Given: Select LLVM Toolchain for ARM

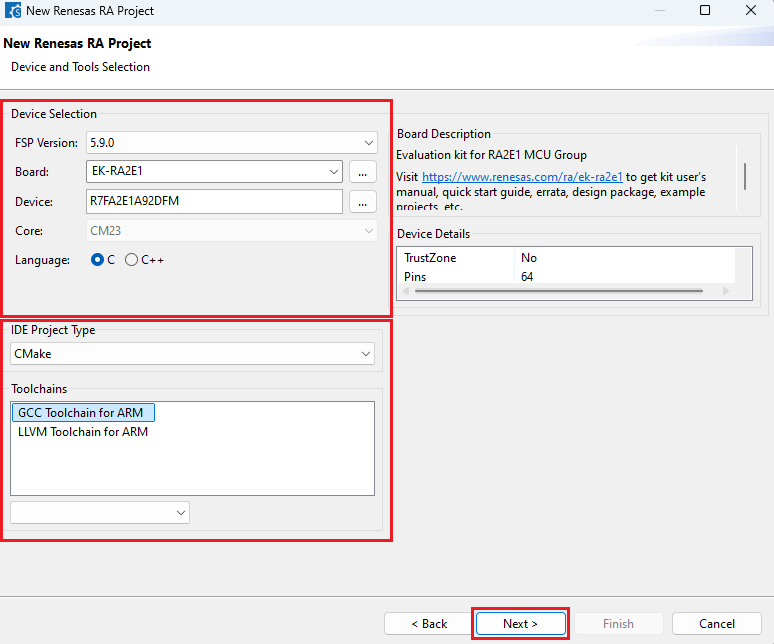Looking at the screenshot, I should pos(83,432).
